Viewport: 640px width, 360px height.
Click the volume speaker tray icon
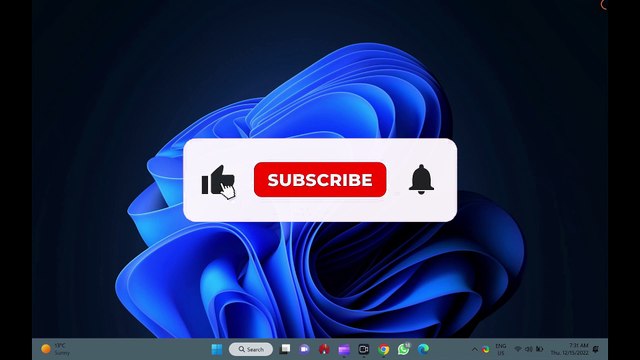[x=529, y=349]
